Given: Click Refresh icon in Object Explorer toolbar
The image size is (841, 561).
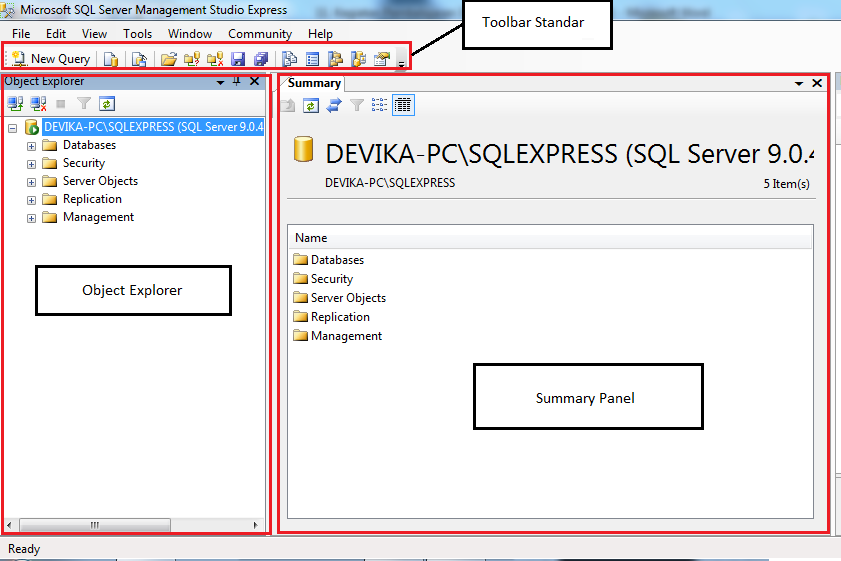Looking at the screenshot, I should 107,104.
